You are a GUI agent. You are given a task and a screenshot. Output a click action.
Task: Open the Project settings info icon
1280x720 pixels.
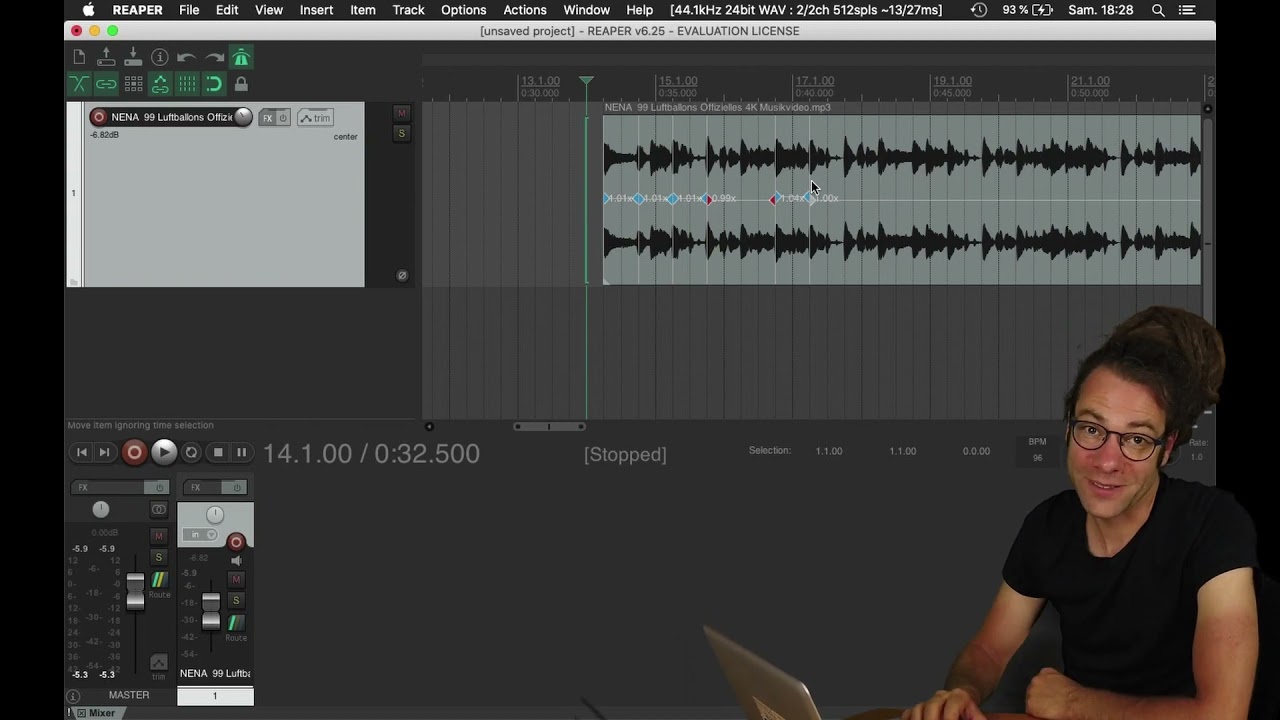pos(160,58)
